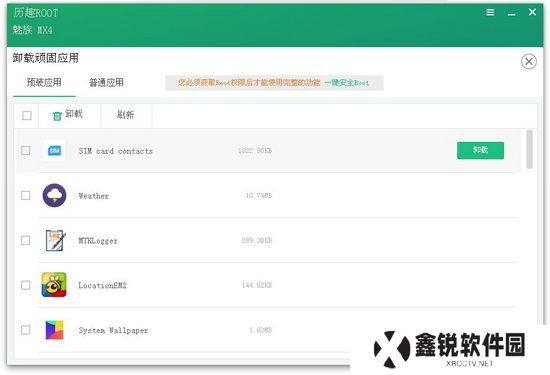Image resolution: width=550 pixels, height=375 pixels.
Task: Tick the select-all checkbox in toolbar
Action: 27,115
